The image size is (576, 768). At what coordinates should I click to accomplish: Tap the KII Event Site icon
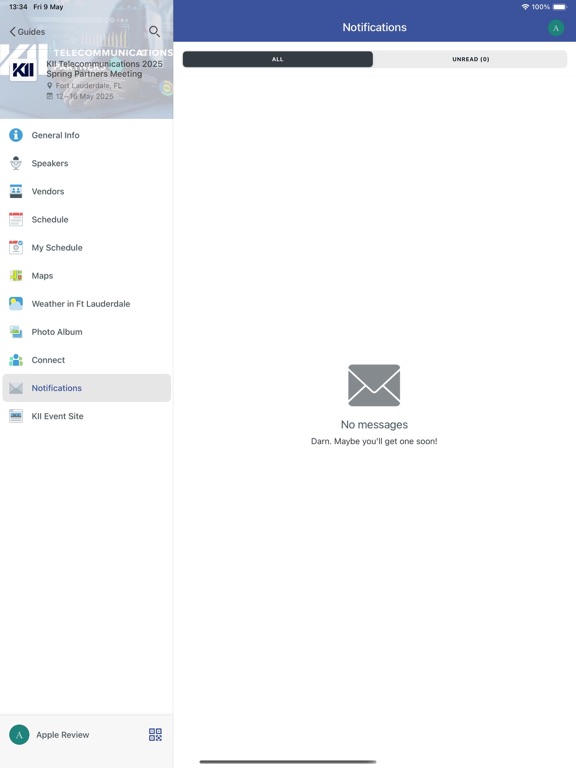pos(16,416)
